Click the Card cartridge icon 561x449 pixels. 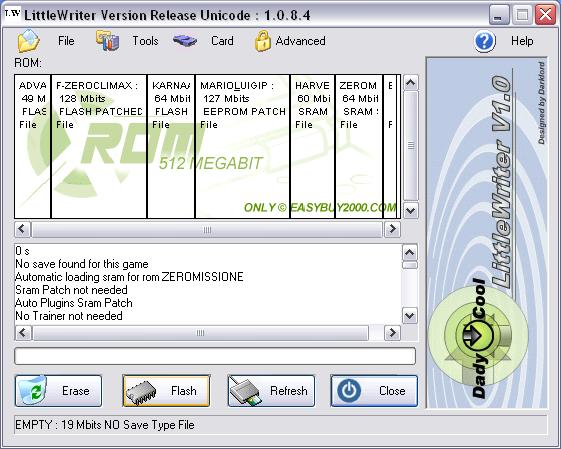[x=185, y=41]
